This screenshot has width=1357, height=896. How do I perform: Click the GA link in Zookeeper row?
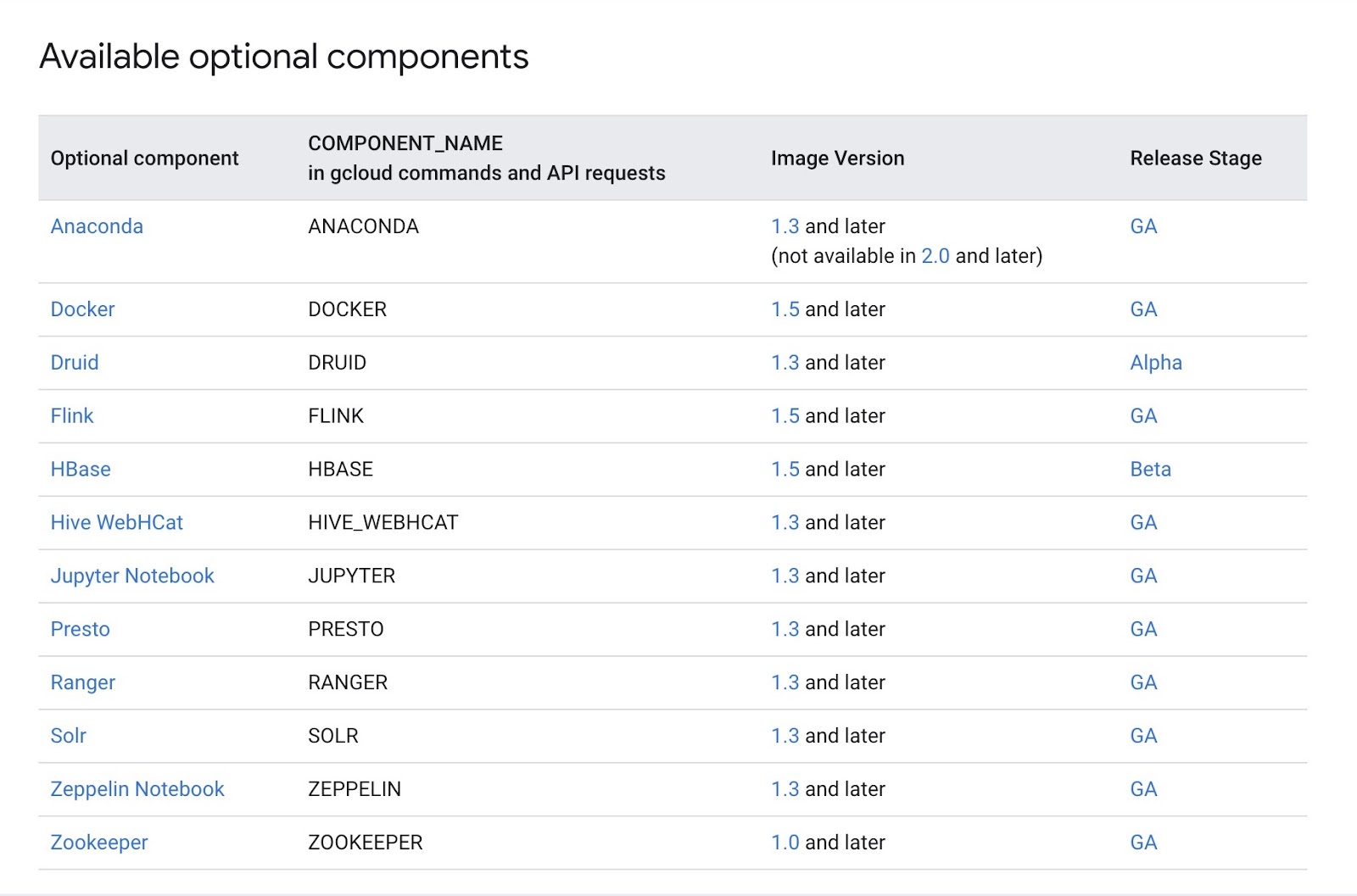[x=1143, y=843]
